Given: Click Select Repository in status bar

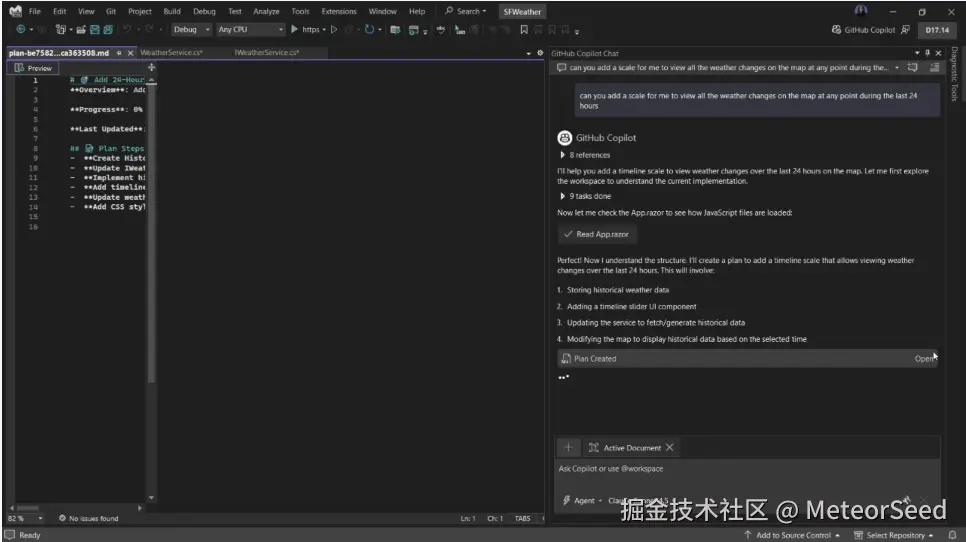Looking at the screenshot, I should coord(895,535).
